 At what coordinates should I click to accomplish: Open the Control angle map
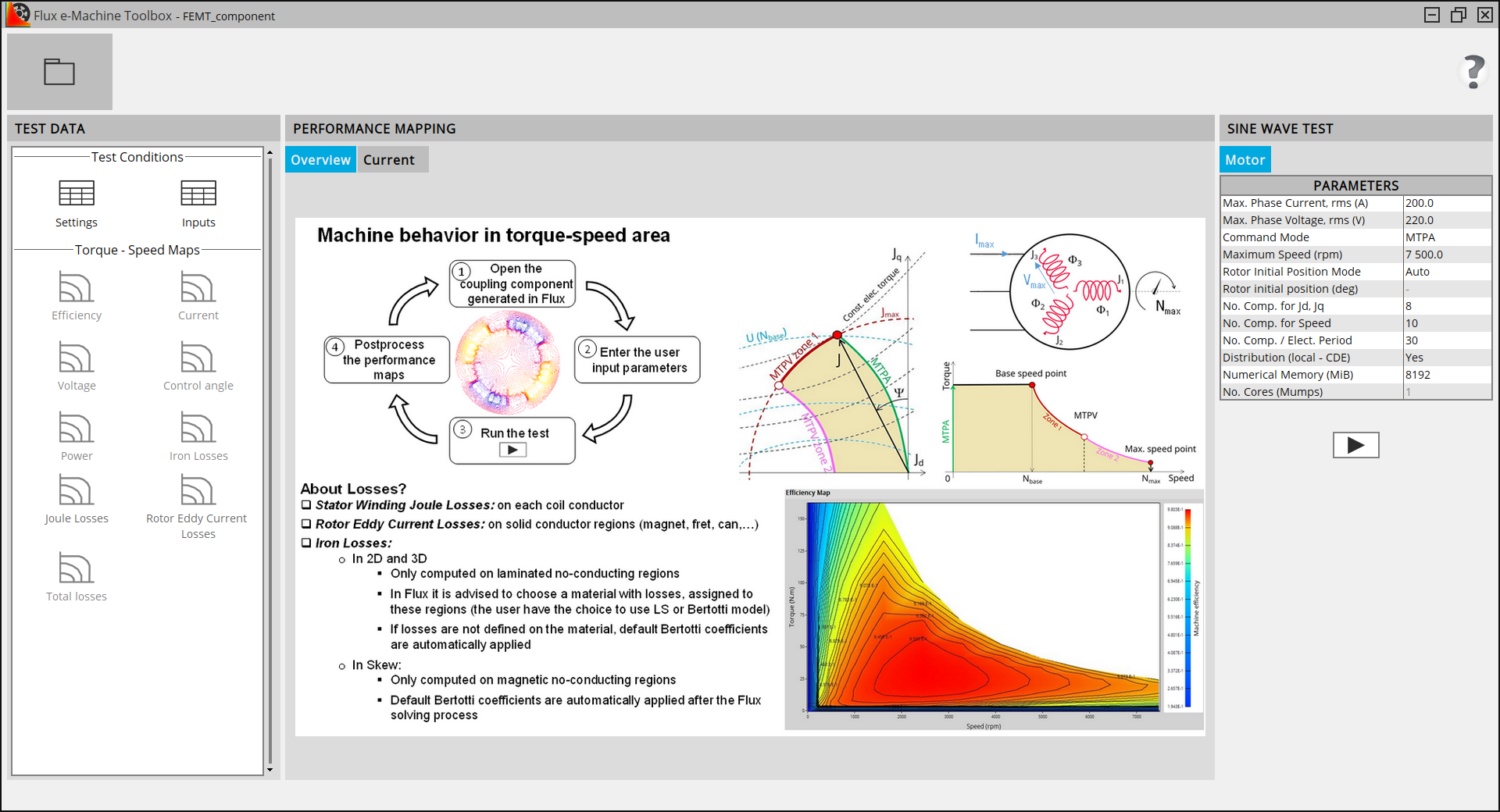pos(198,358)
